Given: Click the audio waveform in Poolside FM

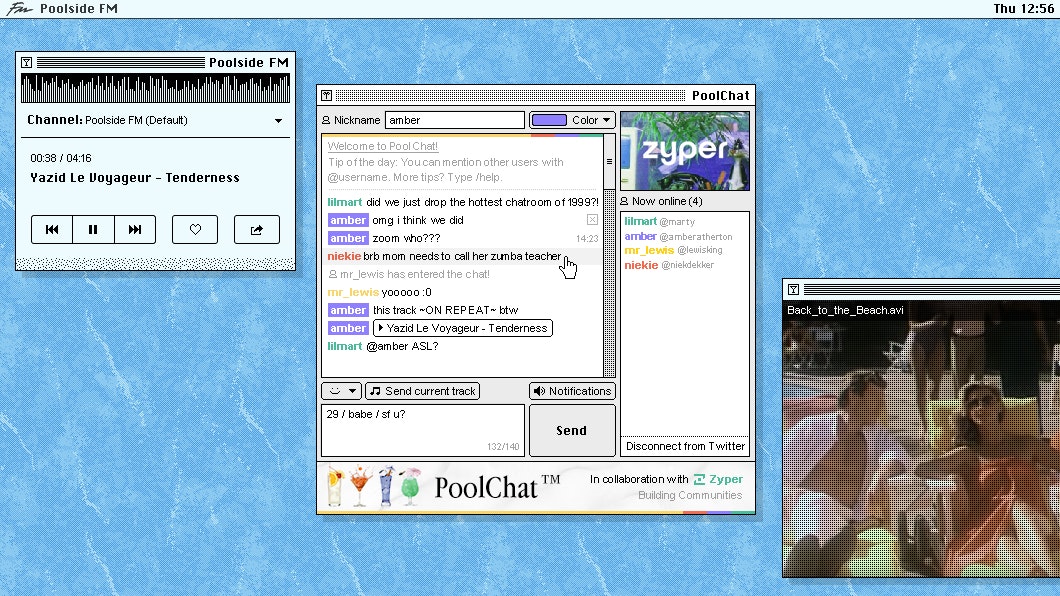Looking at the screenshot, I should coord(155,89).
